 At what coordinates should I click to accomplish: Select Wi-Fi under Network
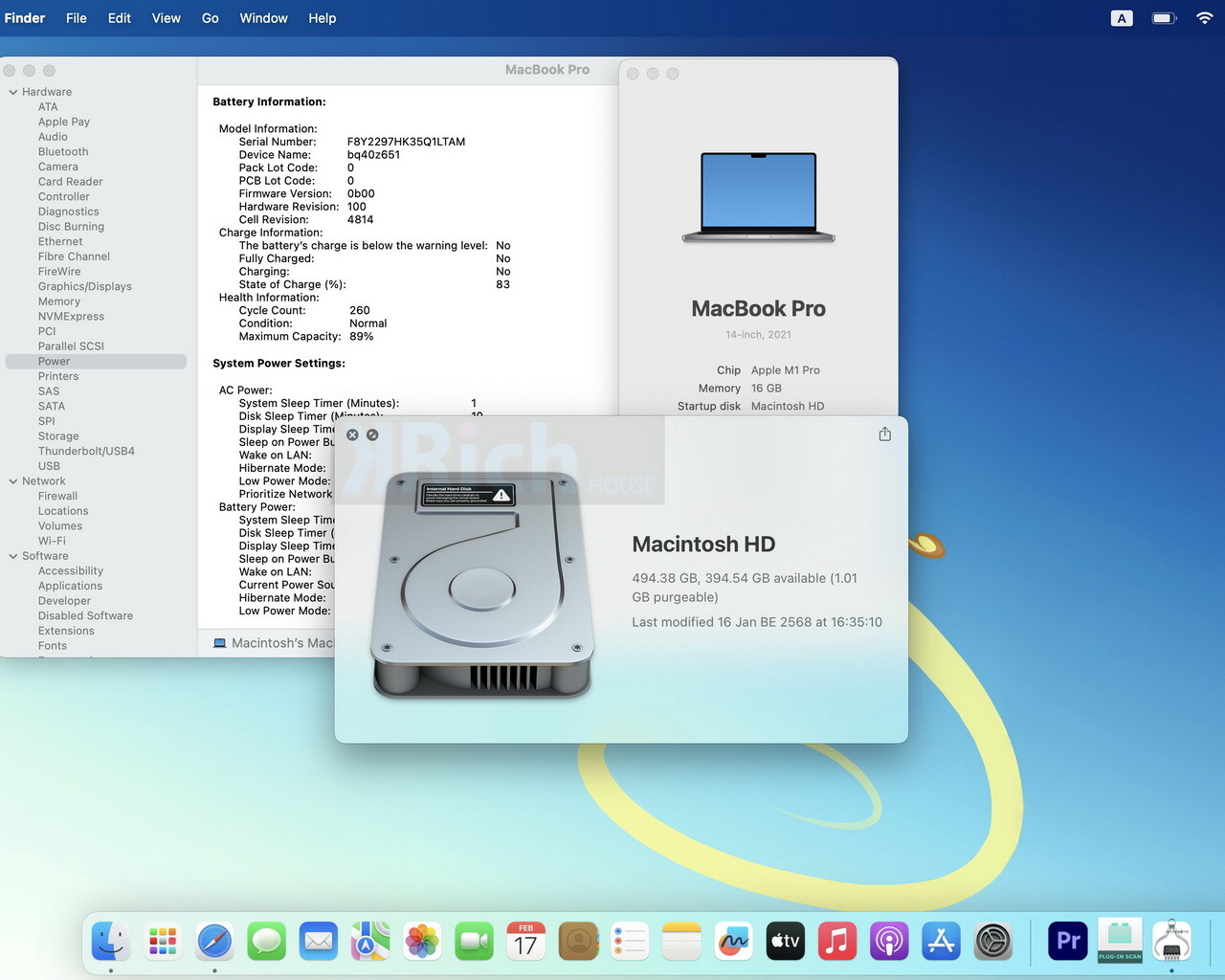(52, 541)
